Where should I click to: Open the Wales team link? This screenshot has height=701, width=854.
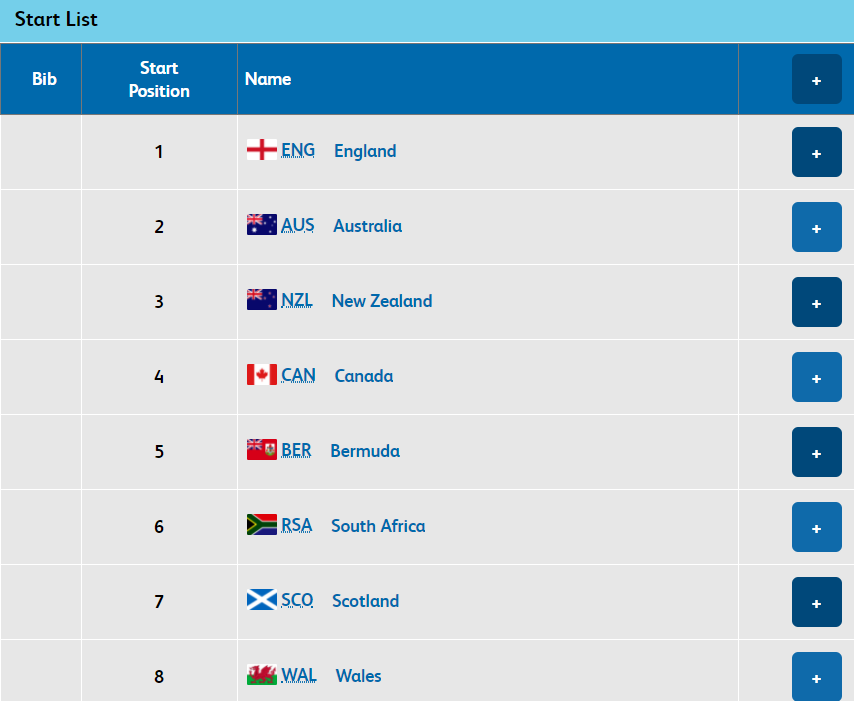point(358,676)
